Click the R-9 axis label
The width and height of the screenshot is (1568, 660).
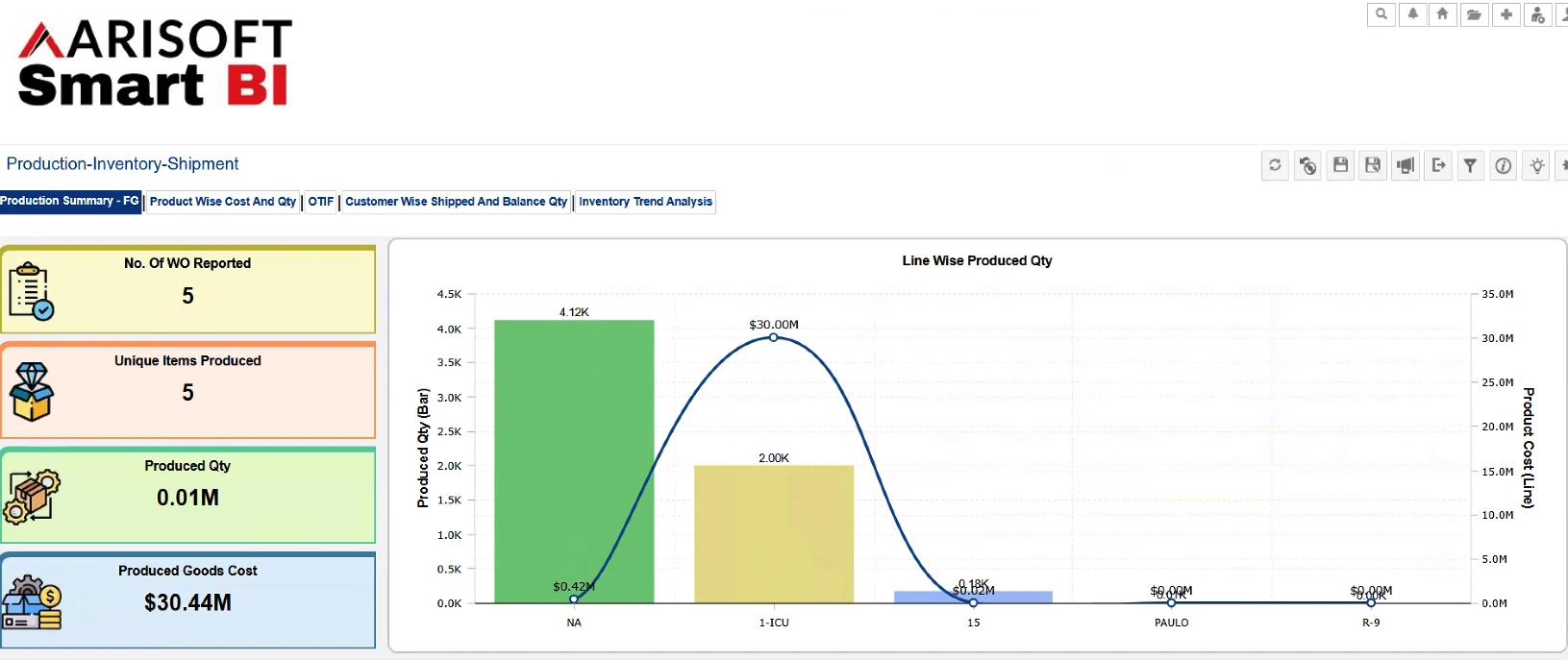(1371, 623)
